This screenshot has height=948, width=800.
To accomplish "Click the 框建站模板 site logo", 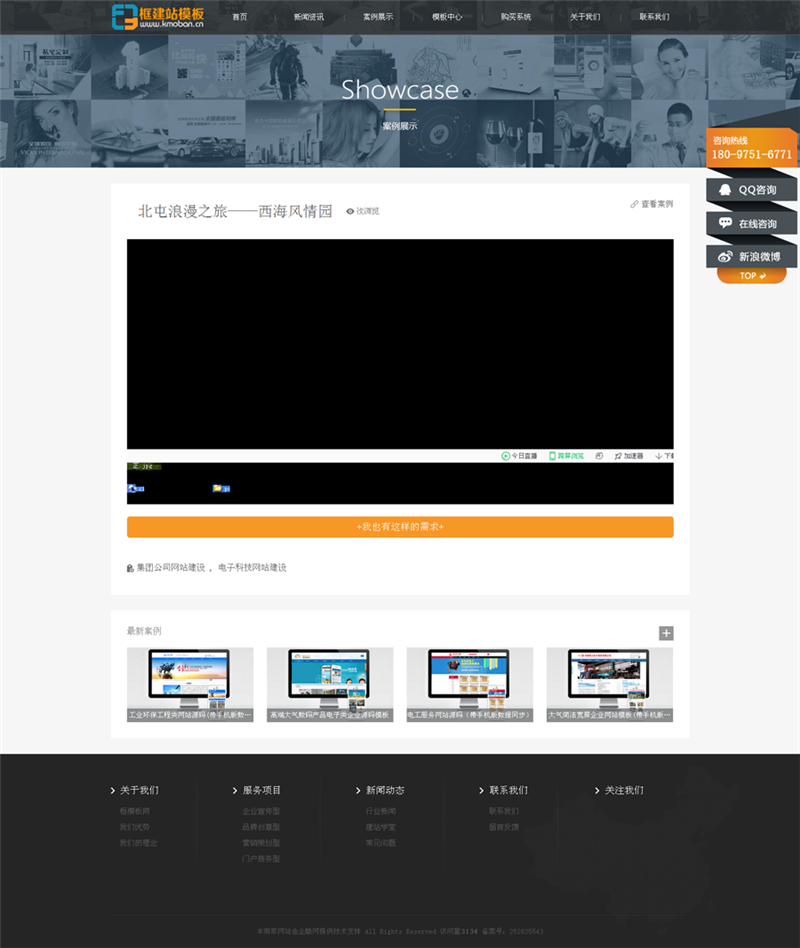I will point(158,16).
